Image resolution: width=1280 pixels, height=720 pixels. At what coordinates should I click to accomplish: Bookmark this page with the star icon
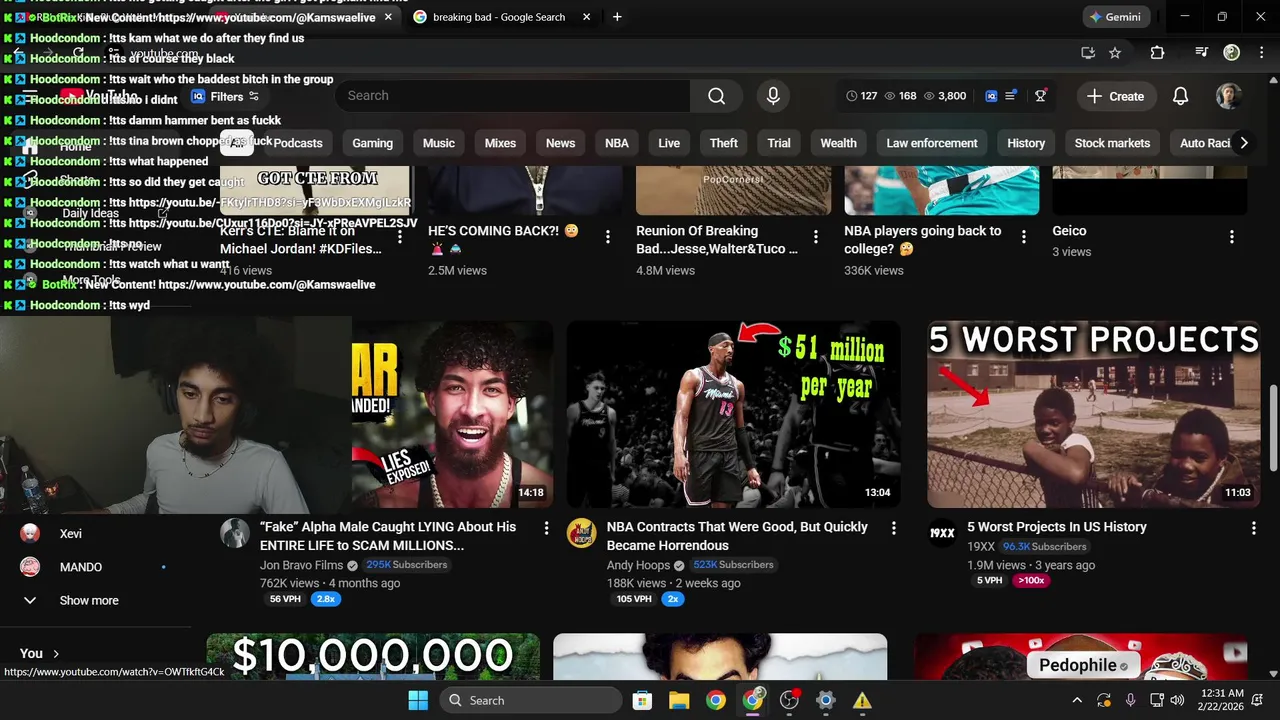click(1115, 53)
